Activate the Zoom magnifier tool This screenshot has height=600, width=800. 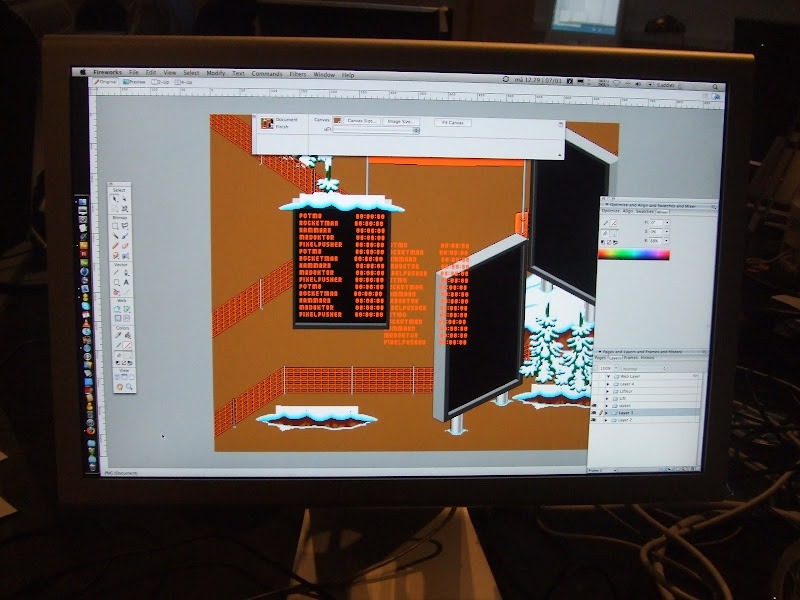(129, 386)
